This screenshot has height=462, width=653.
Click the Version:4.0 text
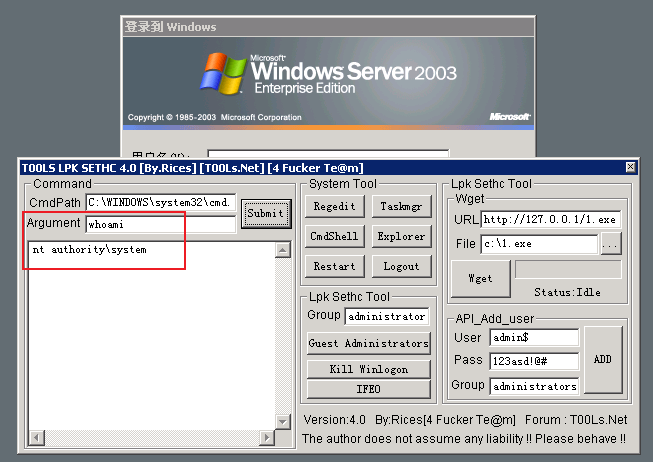click(x=334, y=420)
